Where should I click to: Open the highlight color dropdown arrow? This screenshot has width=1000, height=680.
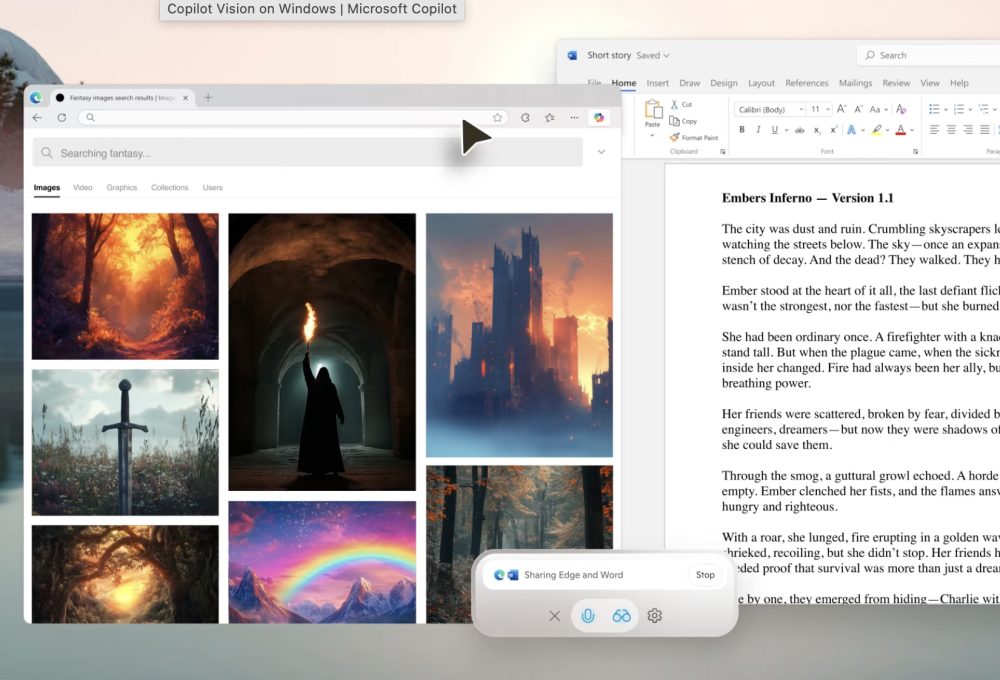click(x=888, y=130)
